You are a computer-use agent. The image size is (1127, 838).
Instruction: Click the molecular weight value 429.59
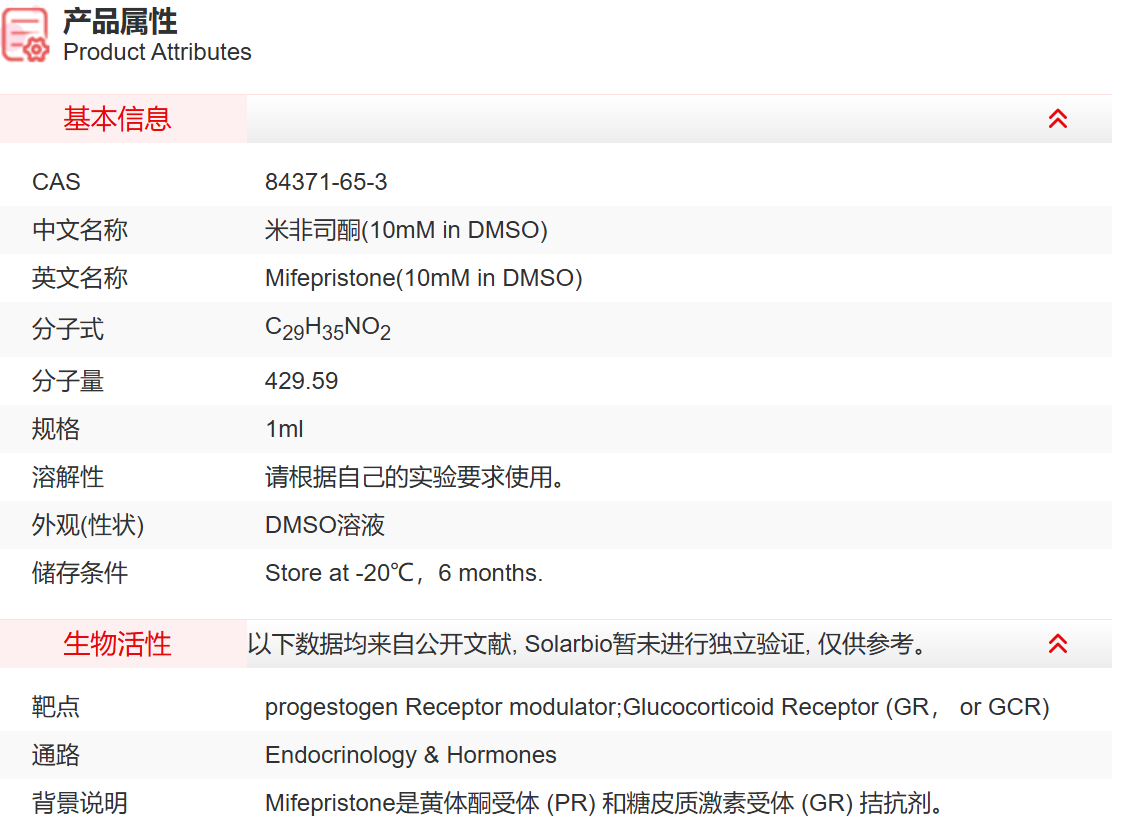(301, 381)
